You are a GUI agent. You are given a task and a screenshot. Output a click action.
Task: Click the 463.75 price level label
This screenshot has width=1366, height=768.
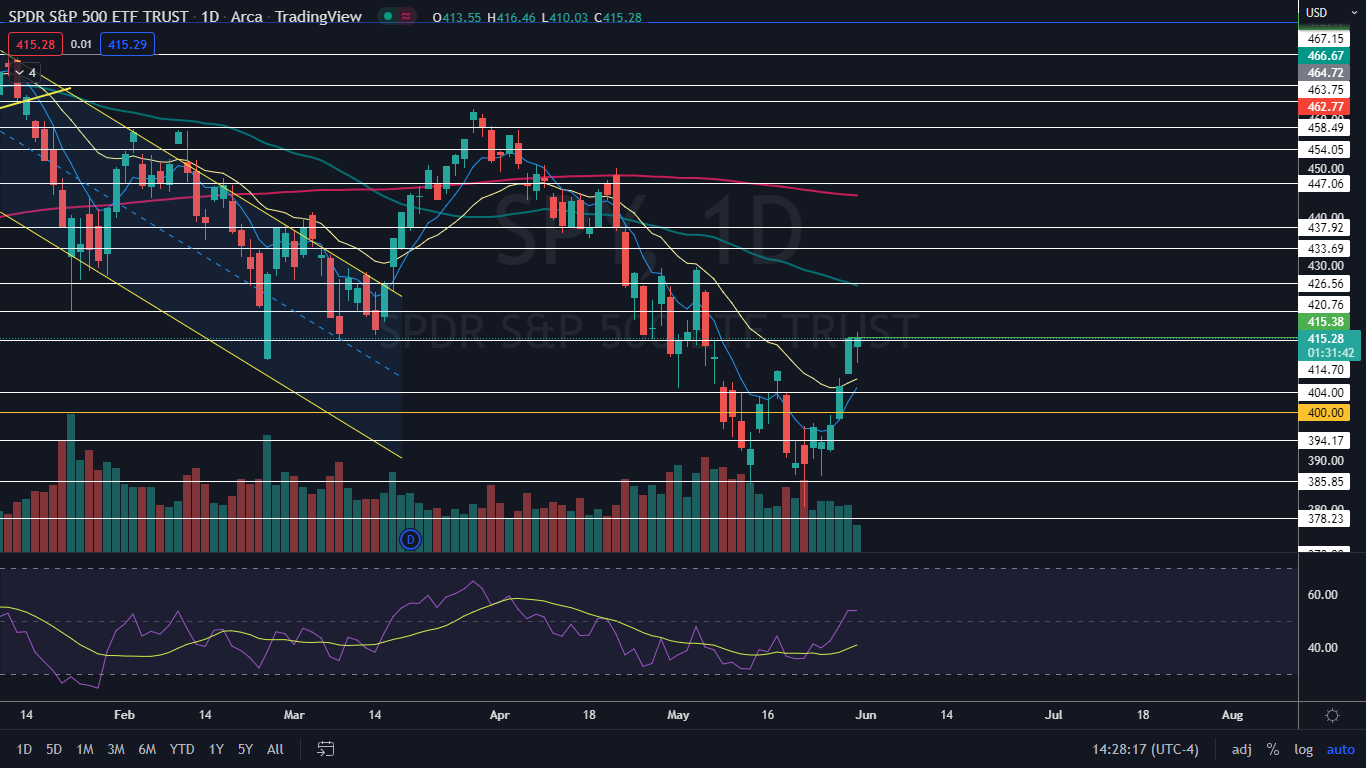coord(1323,89)
